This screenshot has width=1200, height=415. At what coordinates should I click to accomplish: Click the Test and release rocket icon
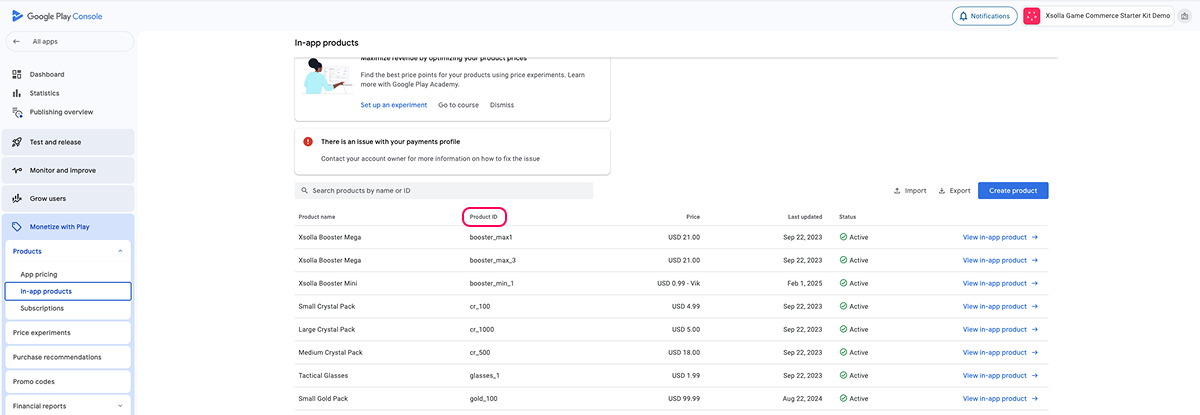point(17,142)
